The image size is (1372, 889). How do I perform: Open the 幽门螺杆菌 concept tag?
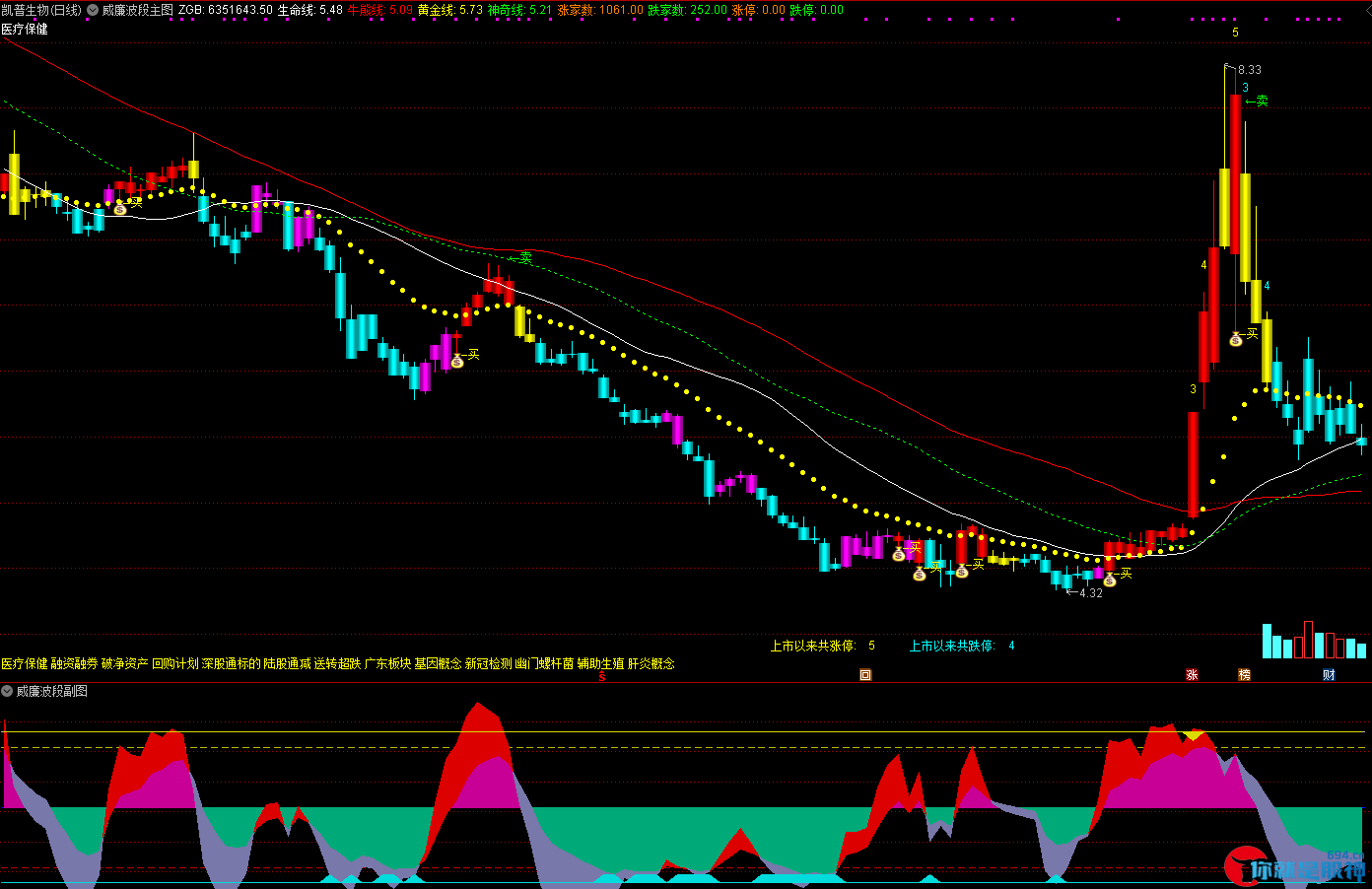click(545, 664)
